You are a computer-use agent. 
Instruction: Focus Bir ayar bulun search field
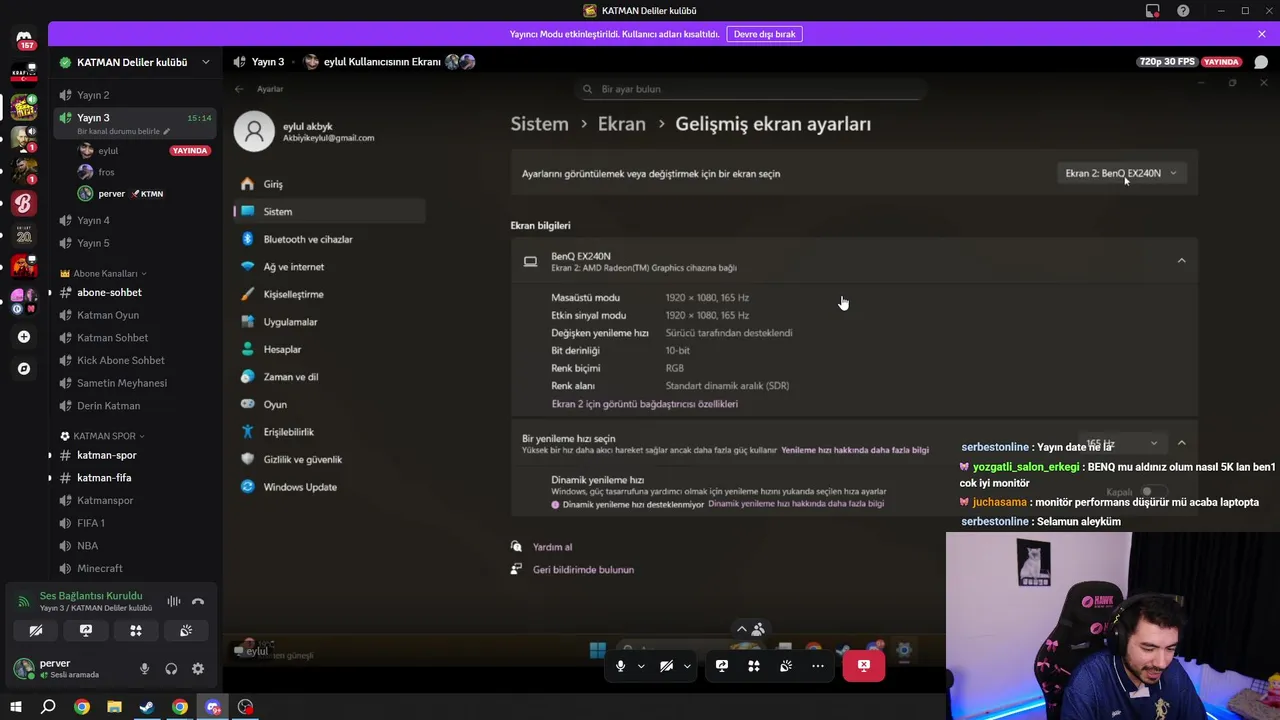point(750,89)
